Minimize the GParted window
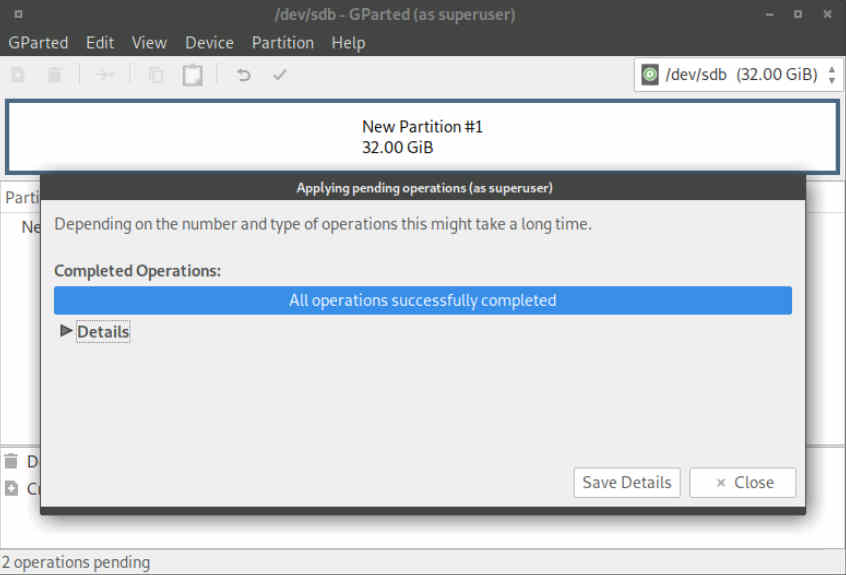Image resolution: width=846 pixels, height=575 pixels. coord(769,15)
